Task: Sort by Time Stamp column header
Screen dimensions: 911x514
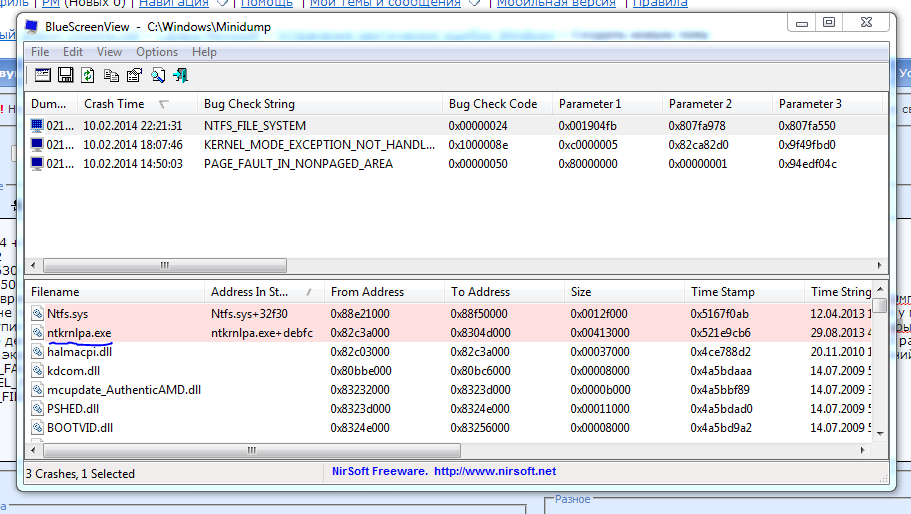Action: pyautogui.click(x=744, y=292)
